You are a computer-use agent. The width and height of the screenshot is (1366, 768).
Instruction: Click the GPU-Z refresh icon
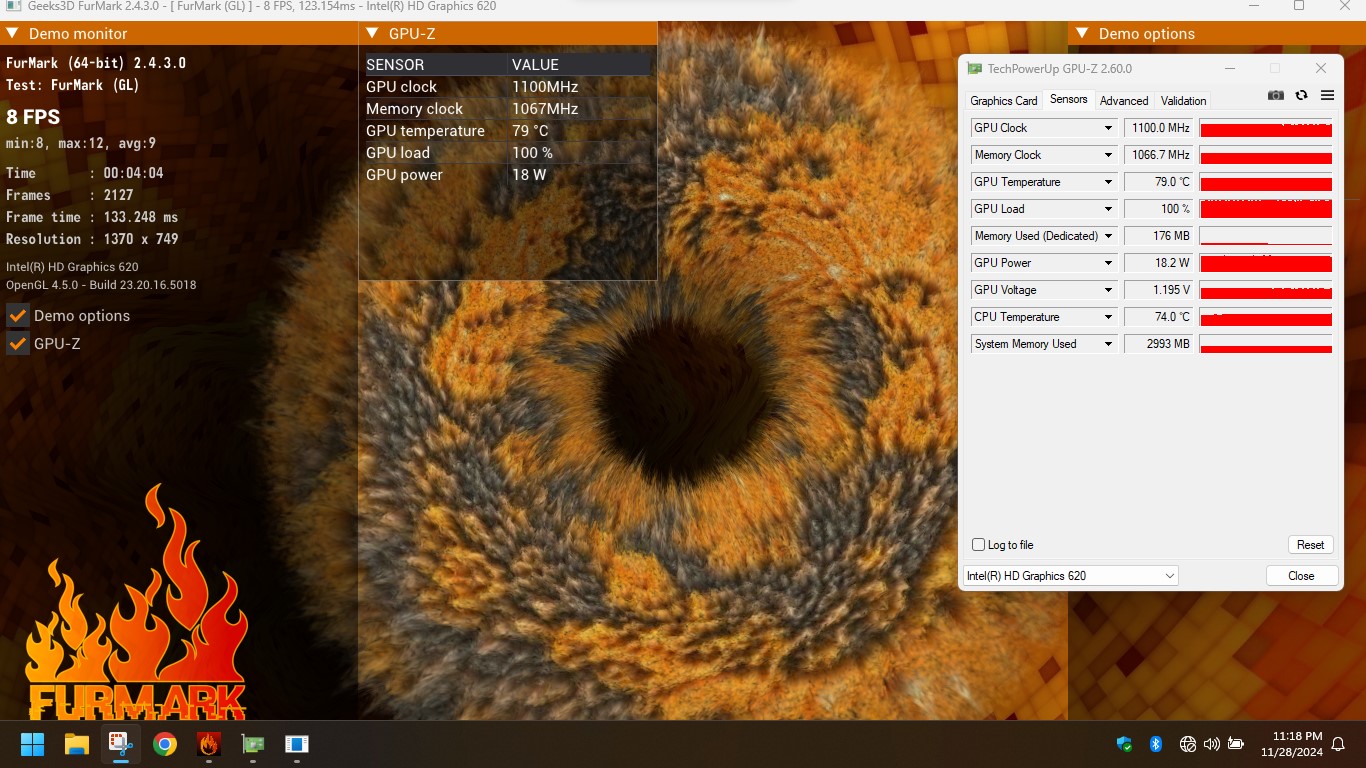(x=1301, y=95)
